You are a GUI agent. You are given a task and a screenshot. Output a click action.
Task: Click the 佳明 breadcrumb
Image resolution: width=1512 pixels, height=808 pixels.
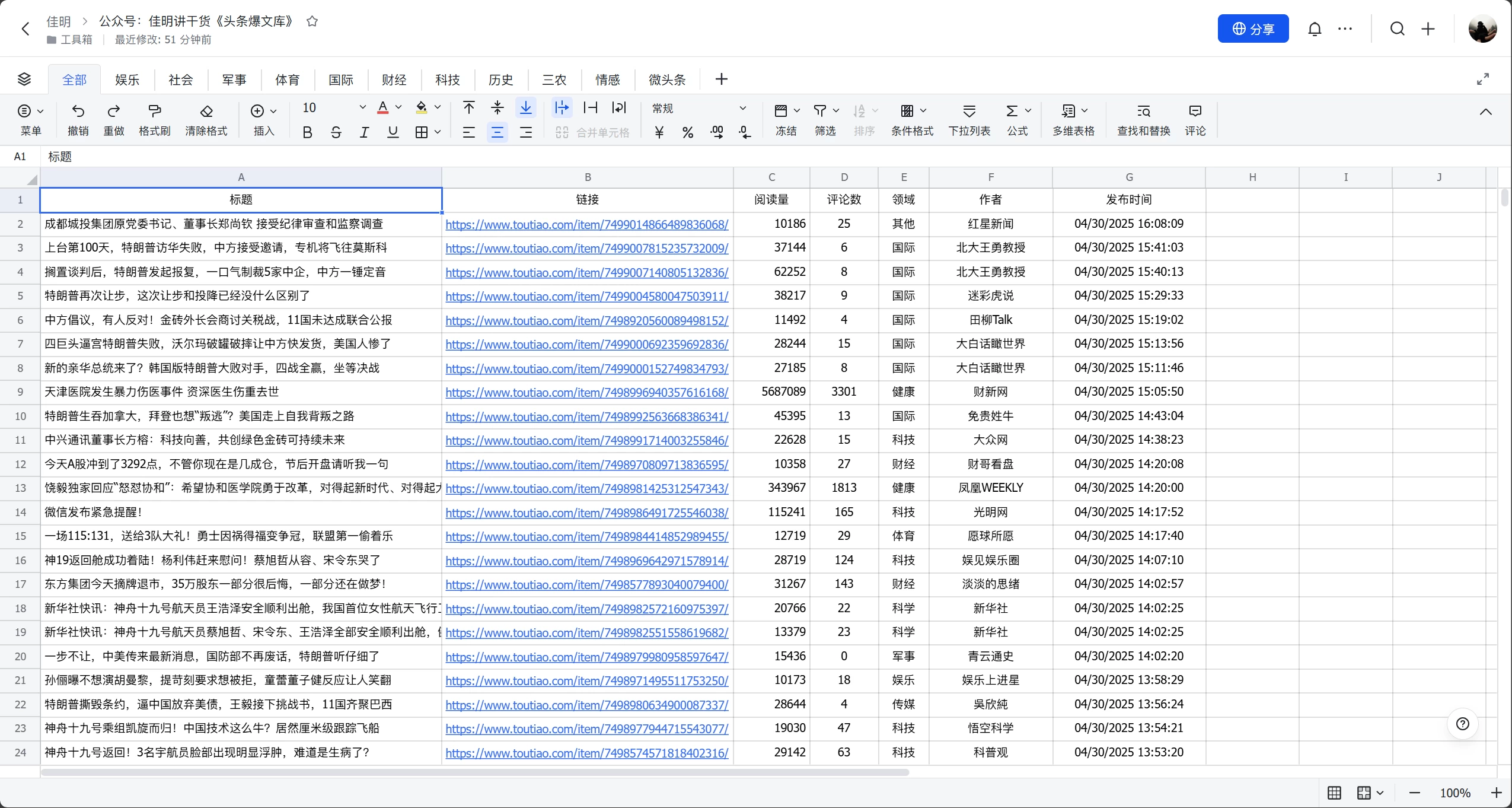point(58,21)
